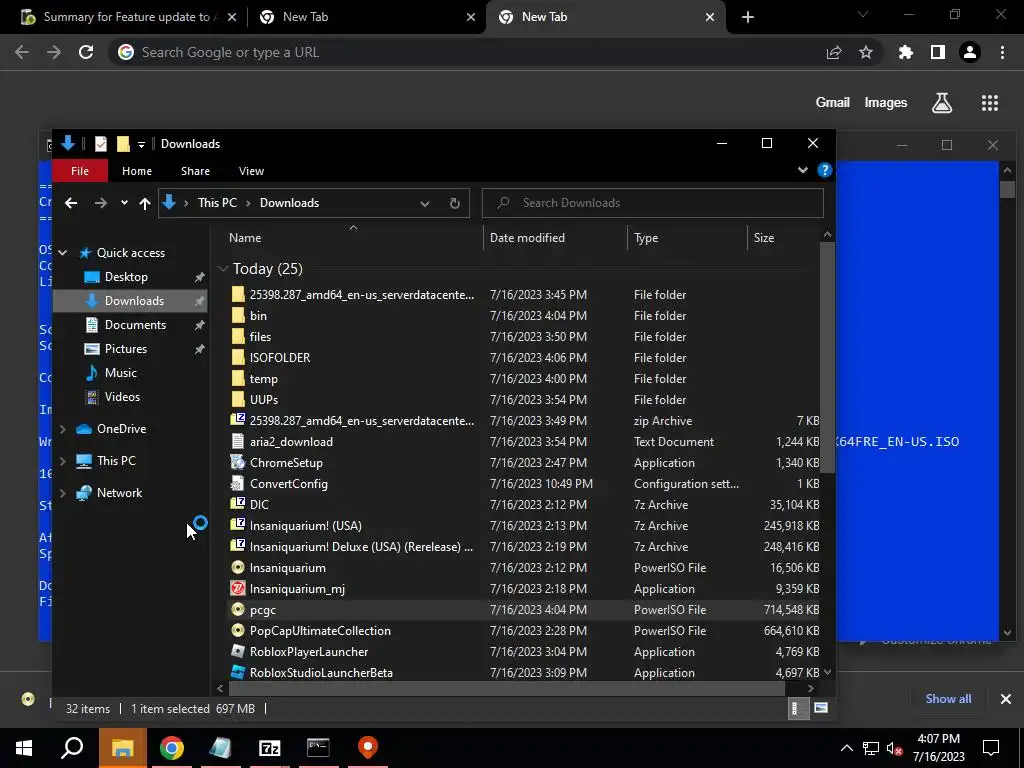Show all downloads in Chrome
This screenshot has width=1024, height=768.
pos(948,699)
